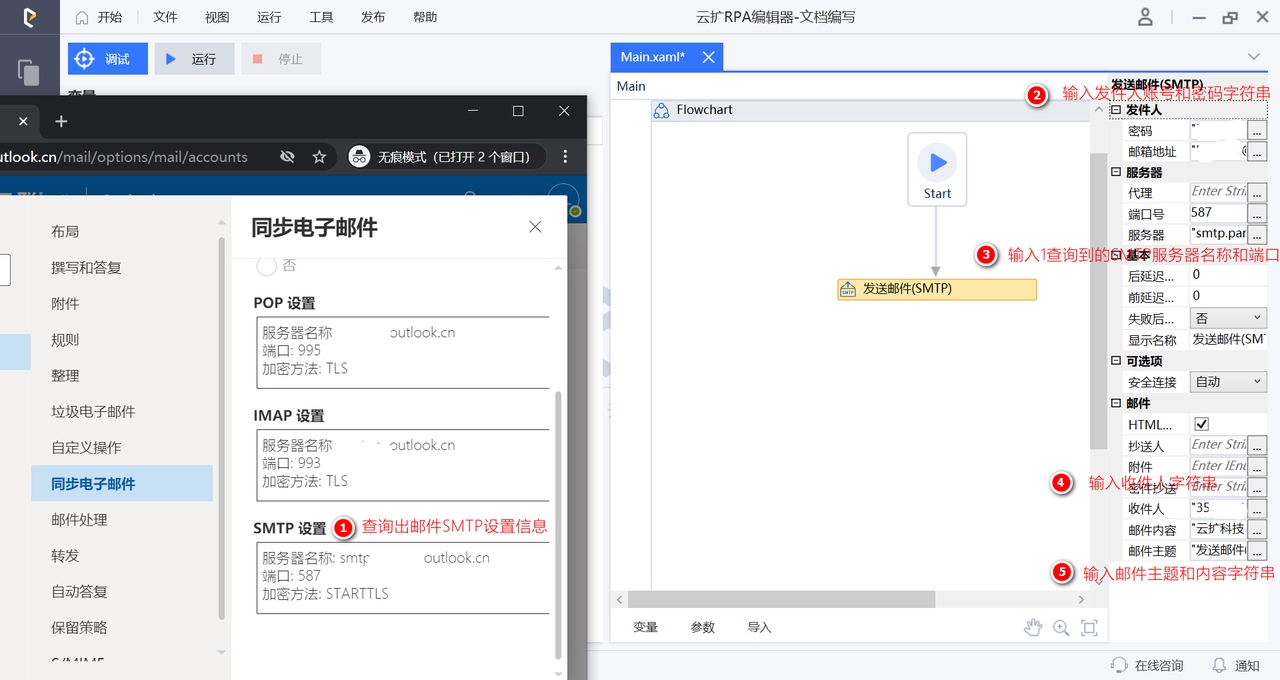Click the zoom magnifier icon on canvas
Viewport: 1280px width, 680px height.
pos(1061,627)
